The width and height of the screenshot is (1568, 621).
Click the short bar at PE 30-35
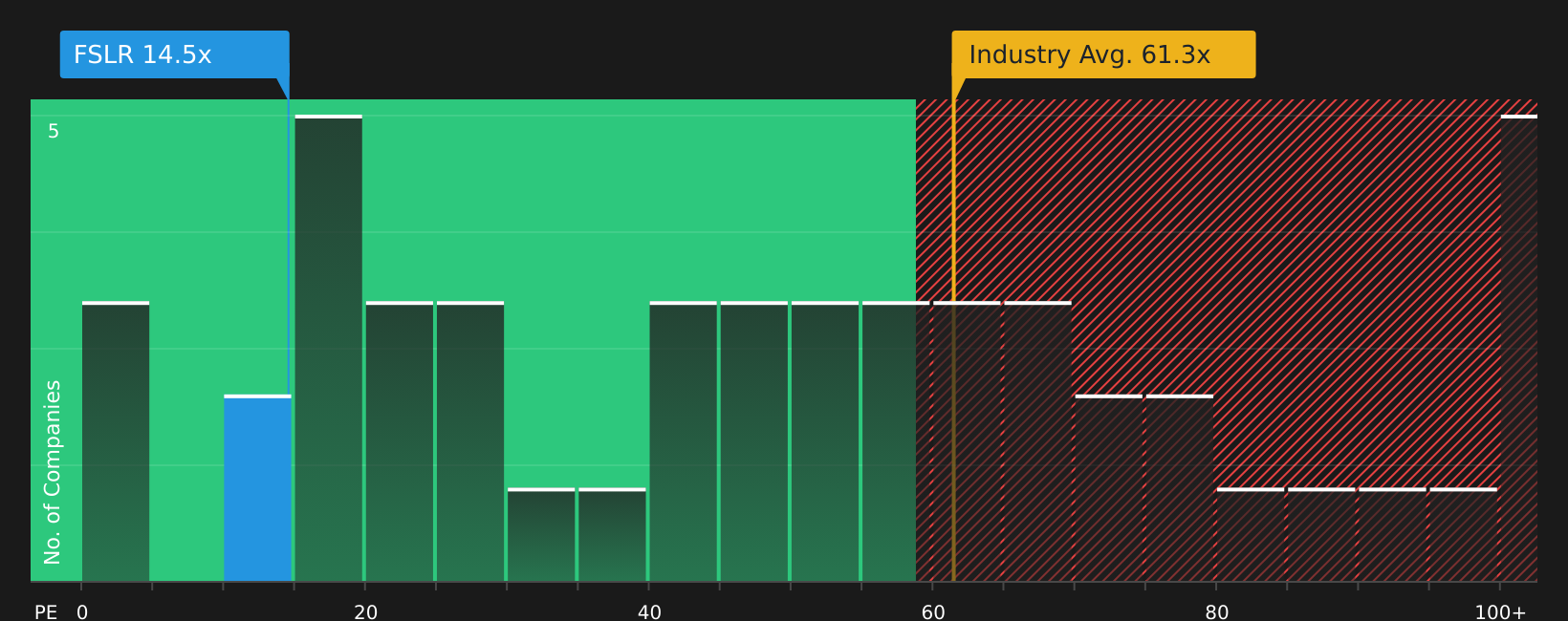[x=541, y=535]
